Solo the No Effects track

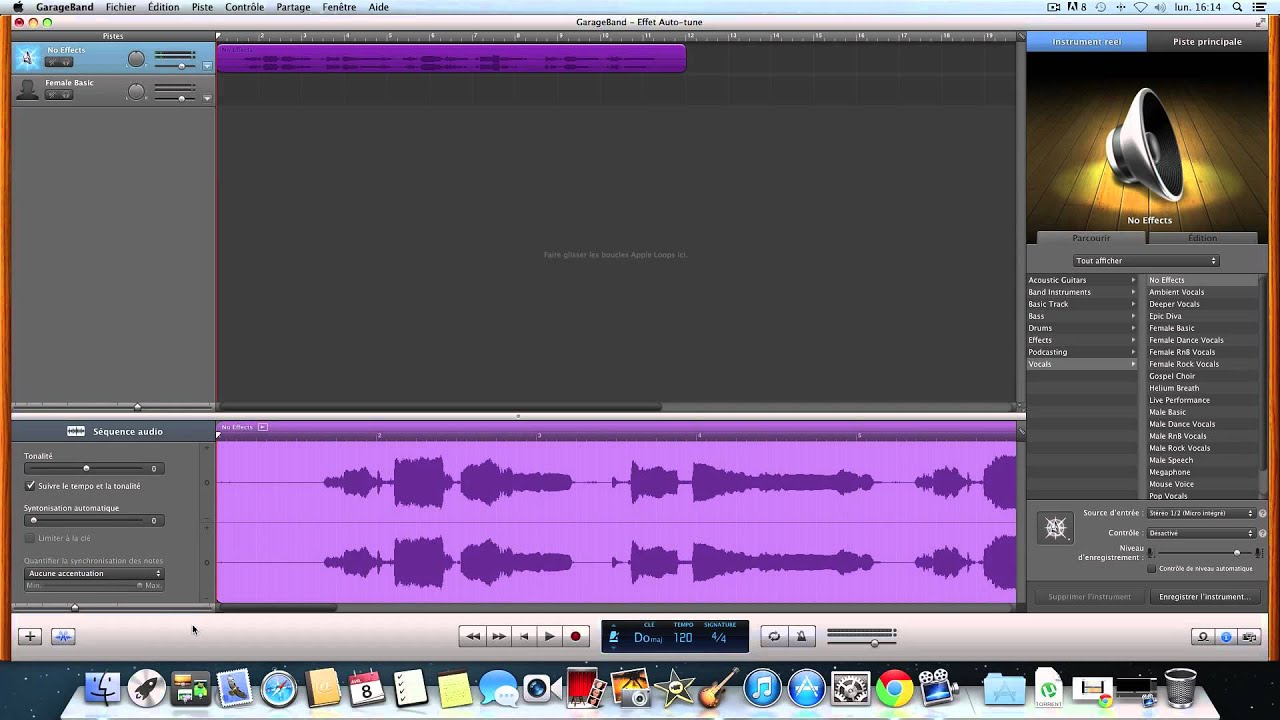66,62
